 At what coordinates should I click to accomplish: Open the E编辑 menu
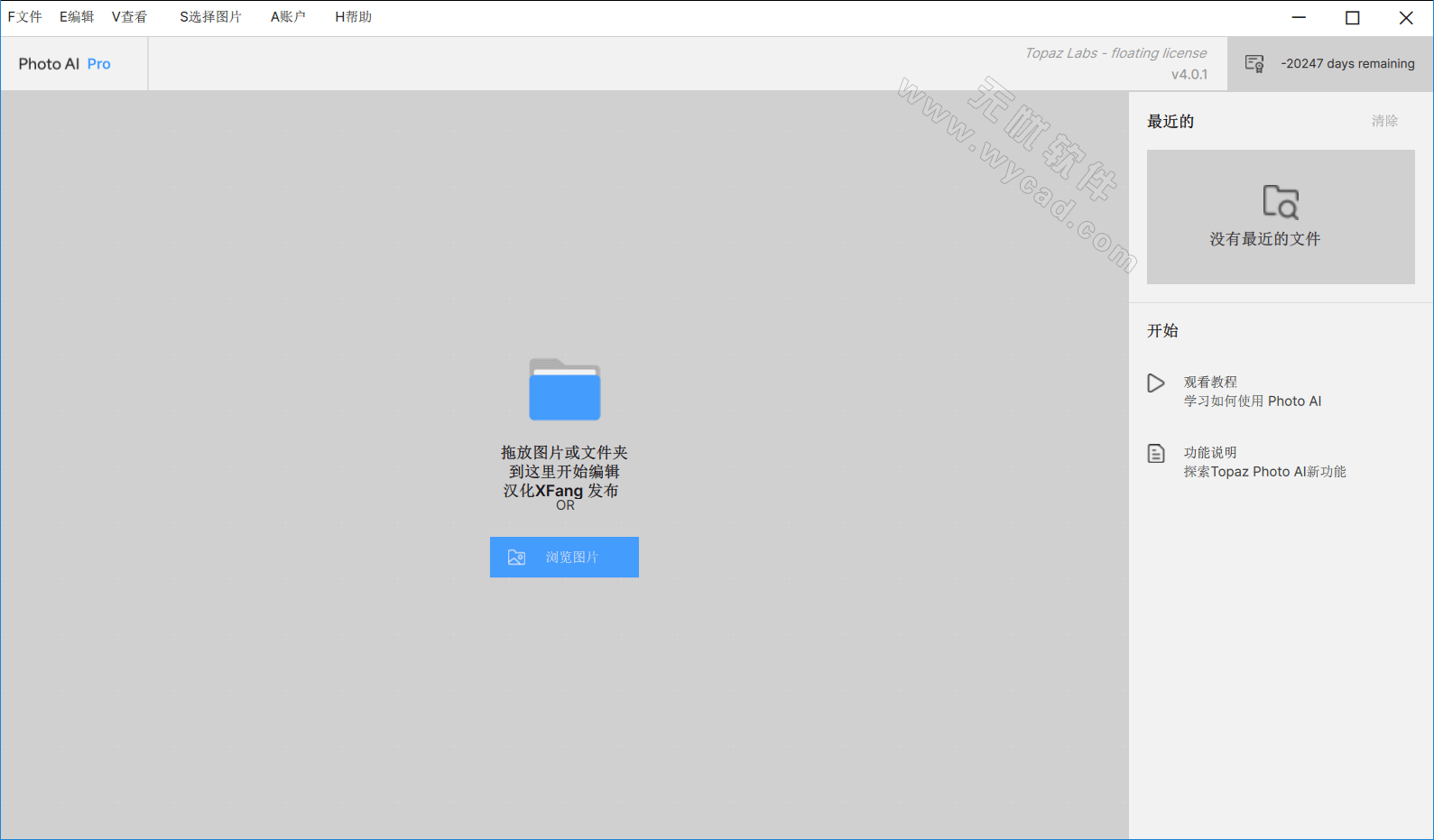point(77,17)
